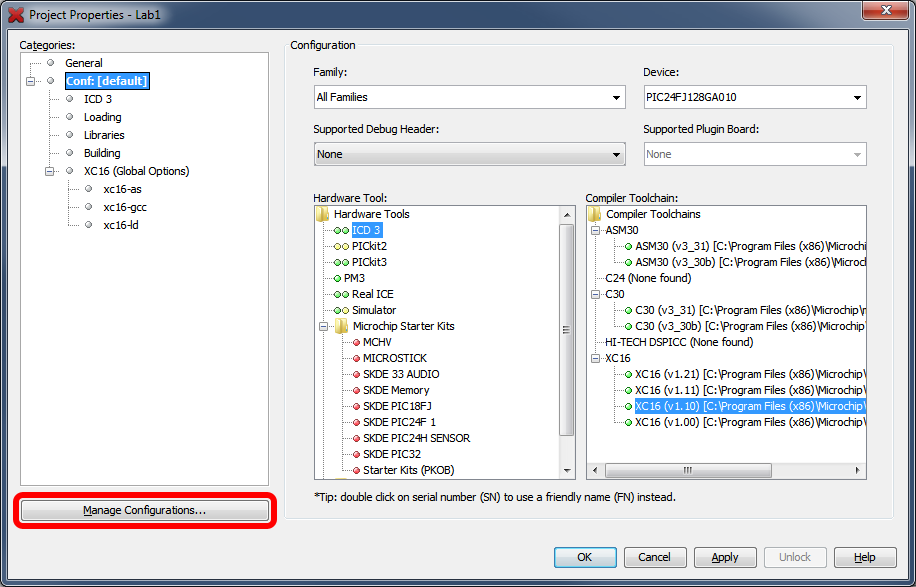Image resolution: width=916 pixels, height=587 pixels.
Task: Collapse the Conf: [default] tree node
Action: point(31,81)
